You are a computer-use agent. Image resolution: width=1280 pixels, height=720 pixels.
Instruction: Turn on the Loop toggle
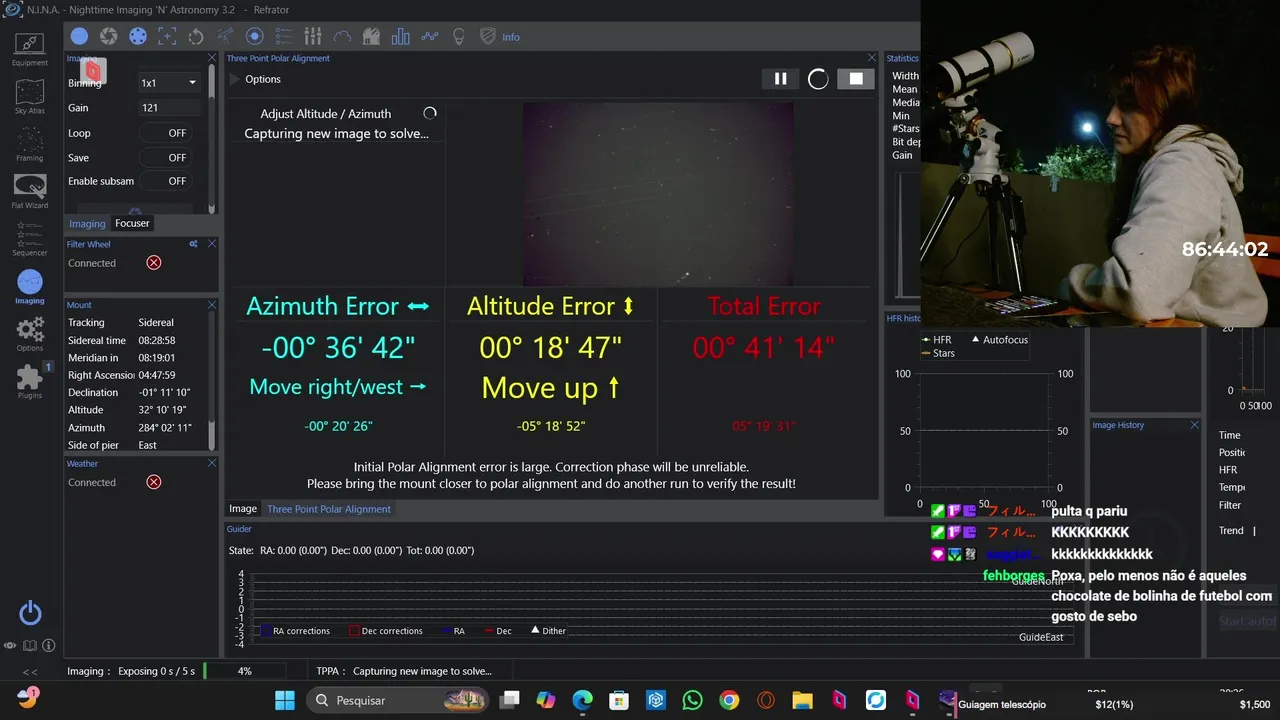(x=164, y=133)
